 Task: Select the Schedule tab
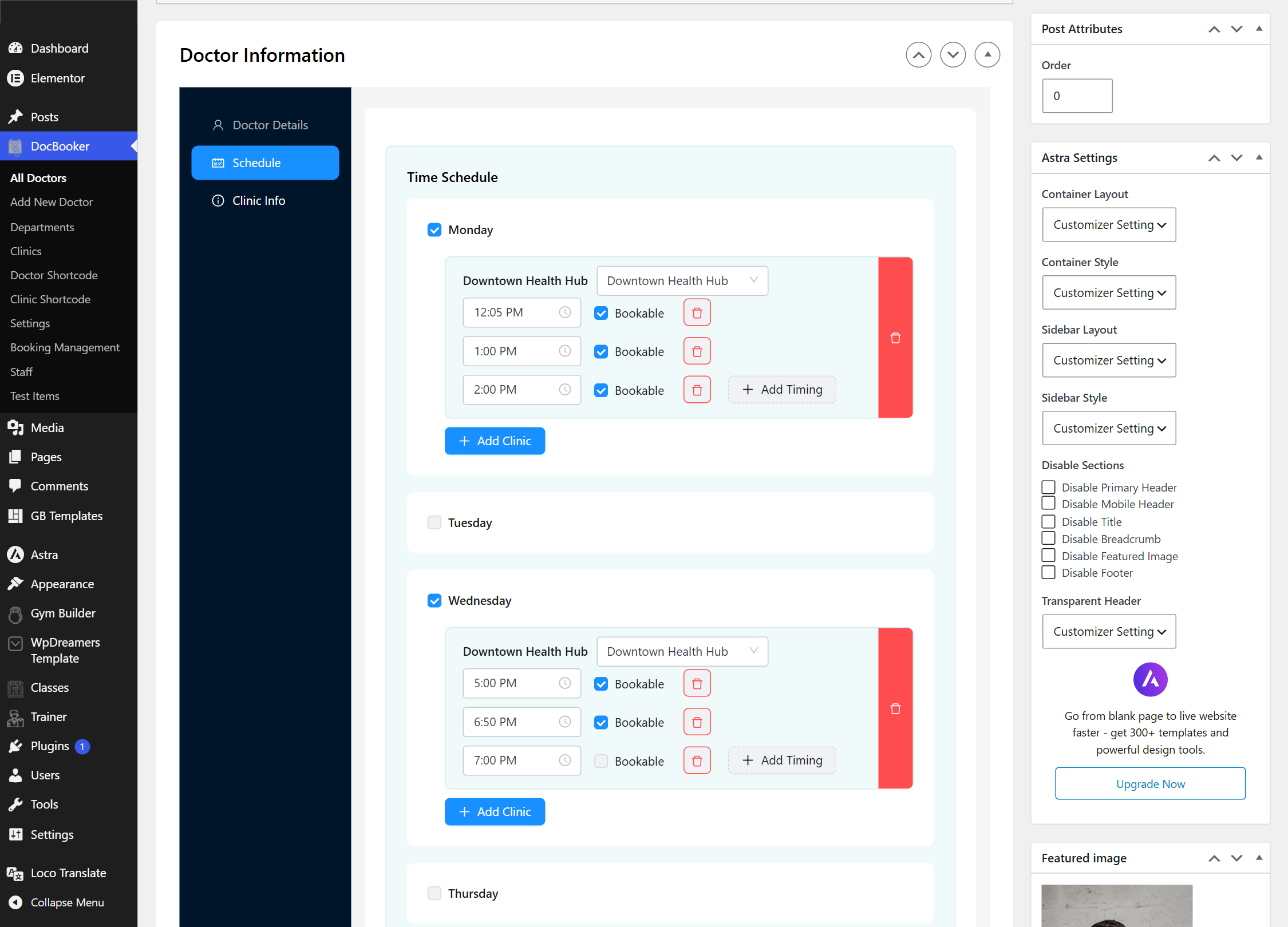click(x=265, y=163)
